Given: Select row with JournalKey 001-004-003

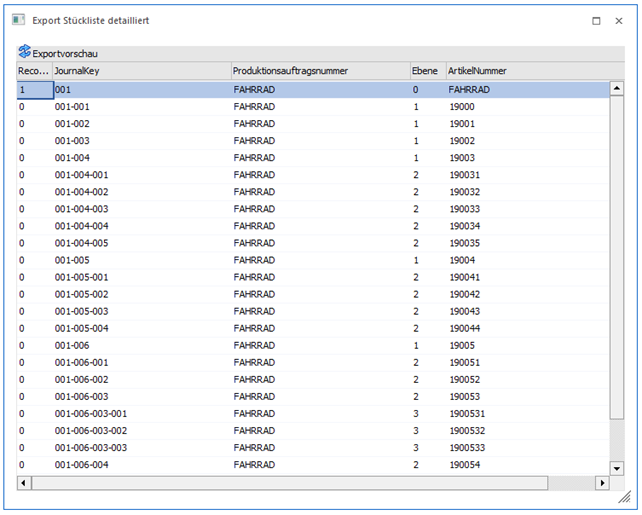Looking at the screenshot, I should click(x=81, y=209).
